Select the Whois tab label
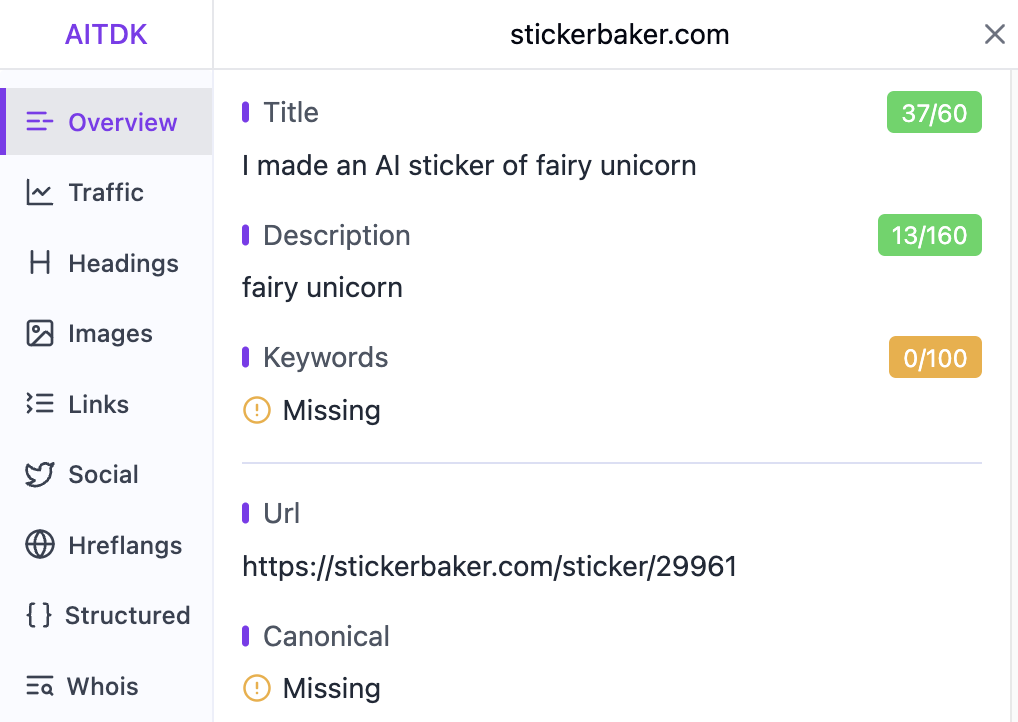Screen dimensions: 1018x722 (102, 686)
